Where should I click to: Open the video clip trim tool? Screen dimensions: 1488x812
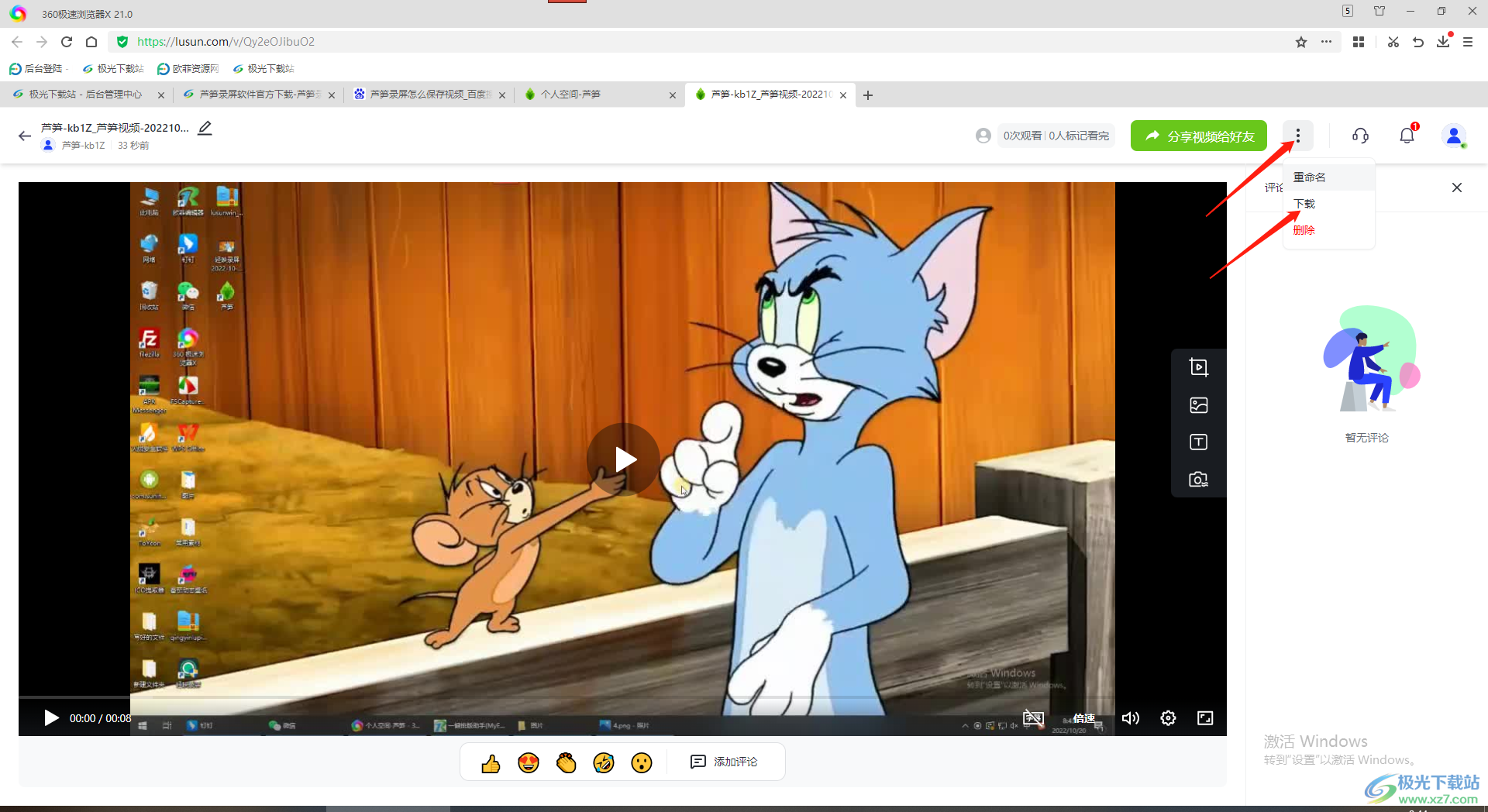coord(1199,367)
